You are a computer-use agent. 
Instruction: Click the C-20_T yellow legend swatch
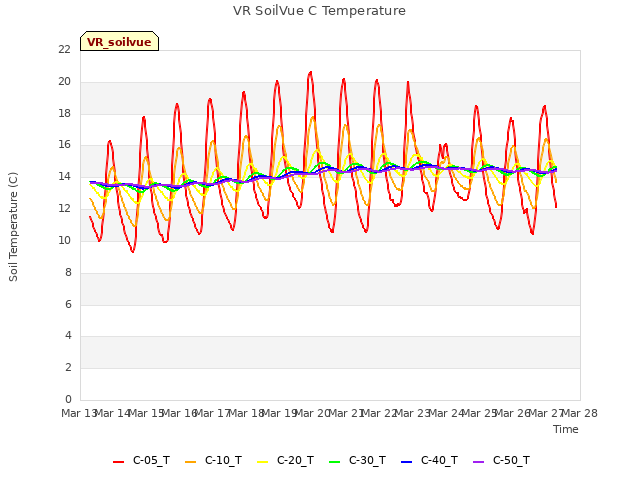pyautogui.click(x=262, y=462)
